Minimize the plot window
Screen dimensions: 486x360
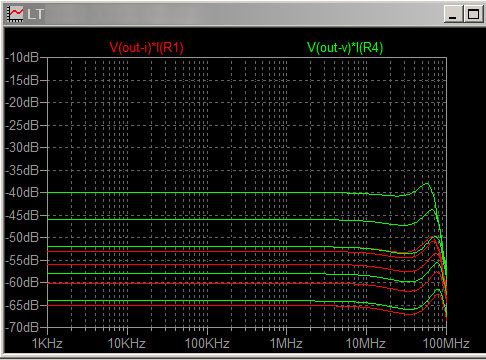(x=453, y=14)
